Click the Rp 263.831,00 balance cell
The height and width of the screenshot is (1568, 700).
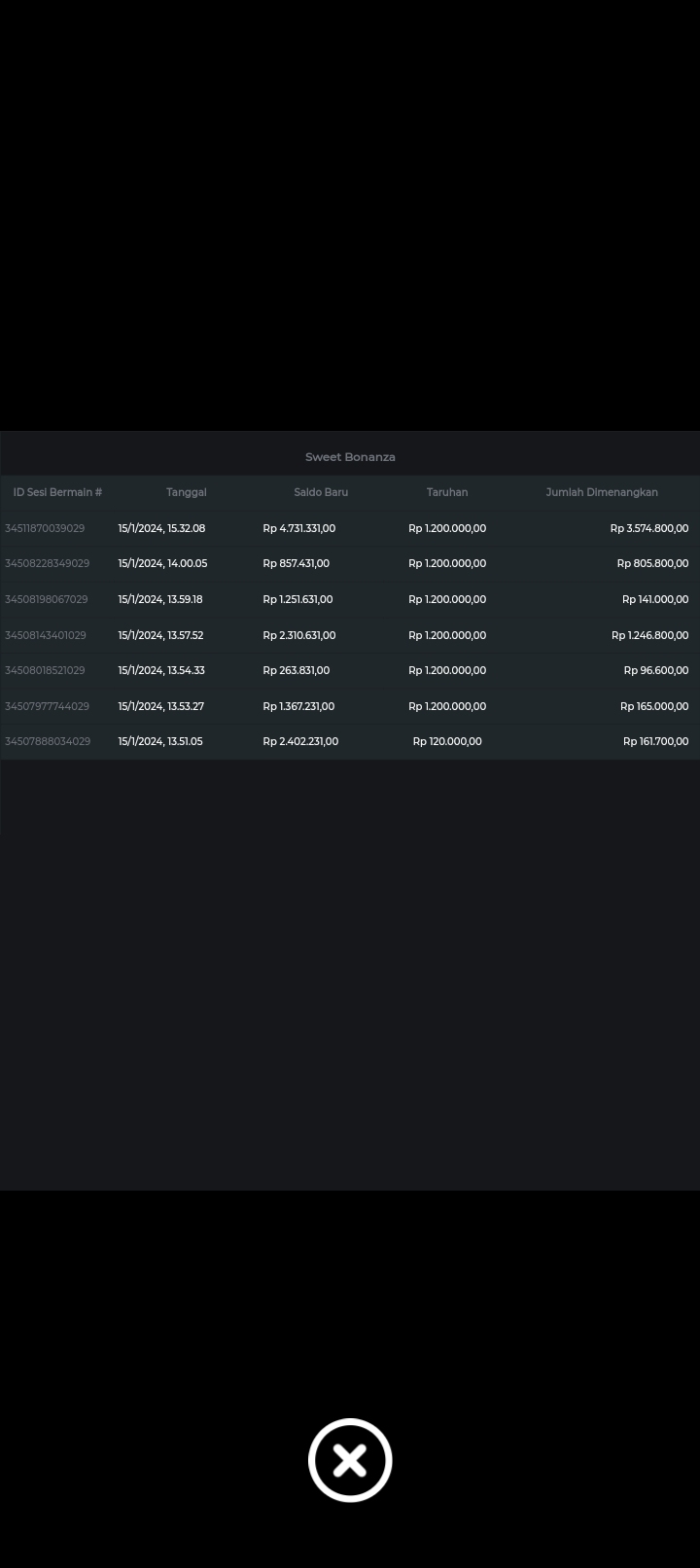pos(296,670)
